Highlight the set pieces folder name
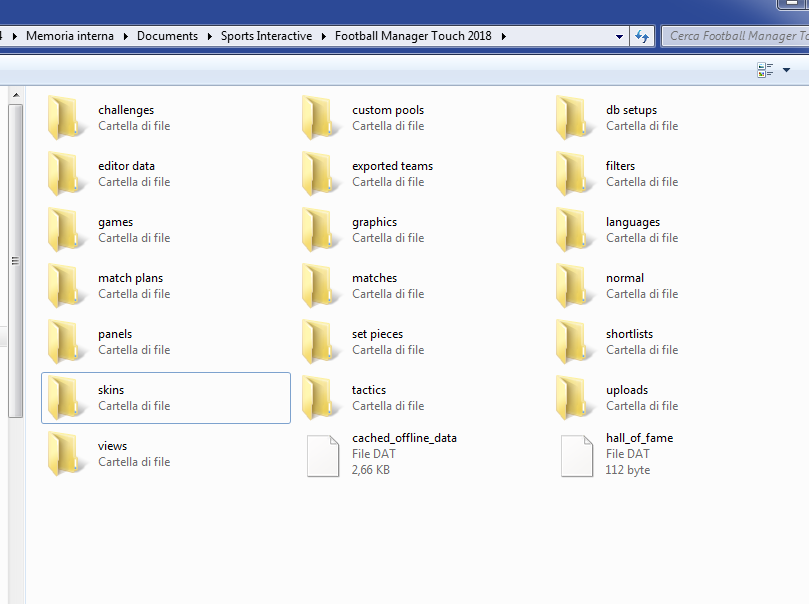809x604 pixels. pos(378,334)
